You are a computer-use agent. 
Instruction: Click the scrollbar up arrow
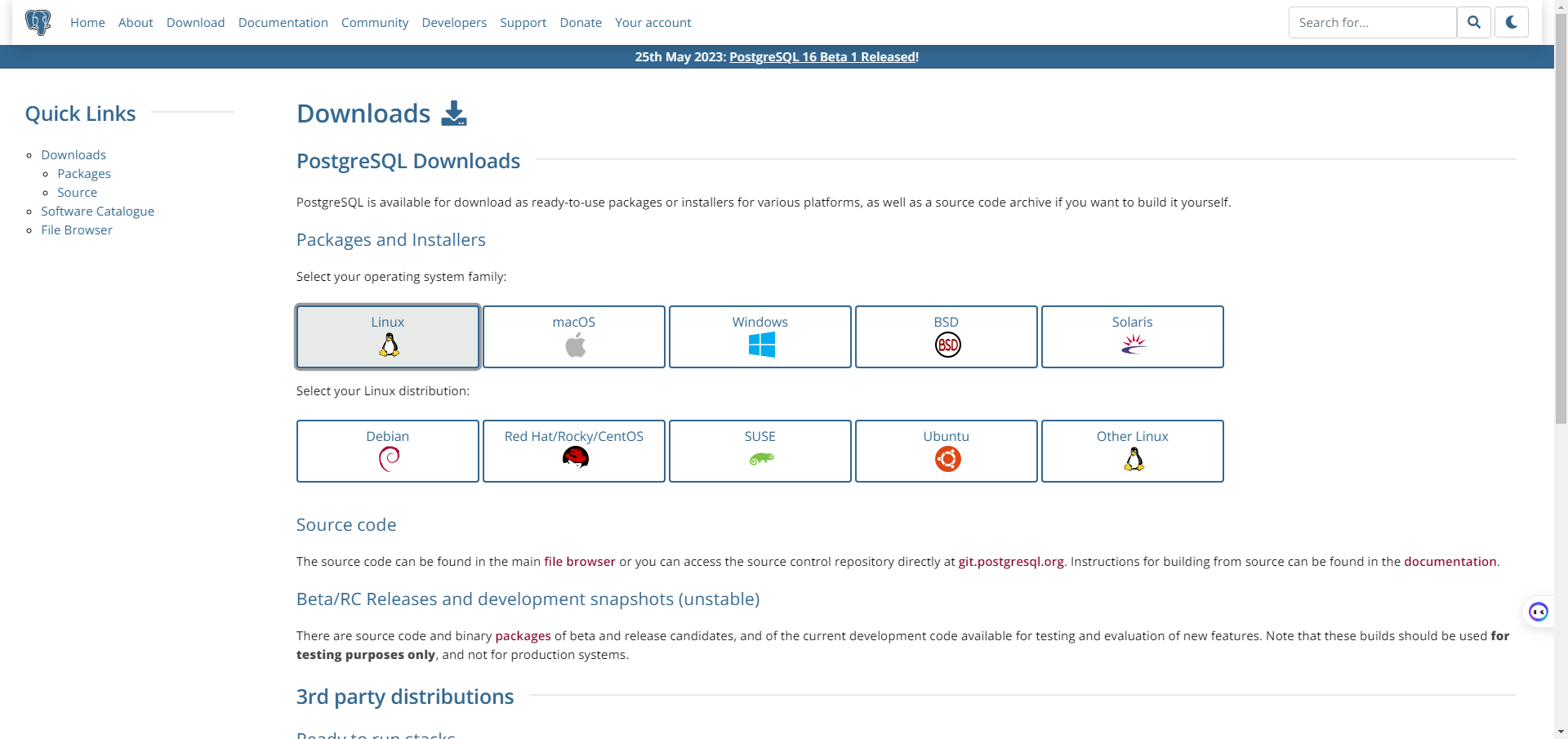(1561, 7)
